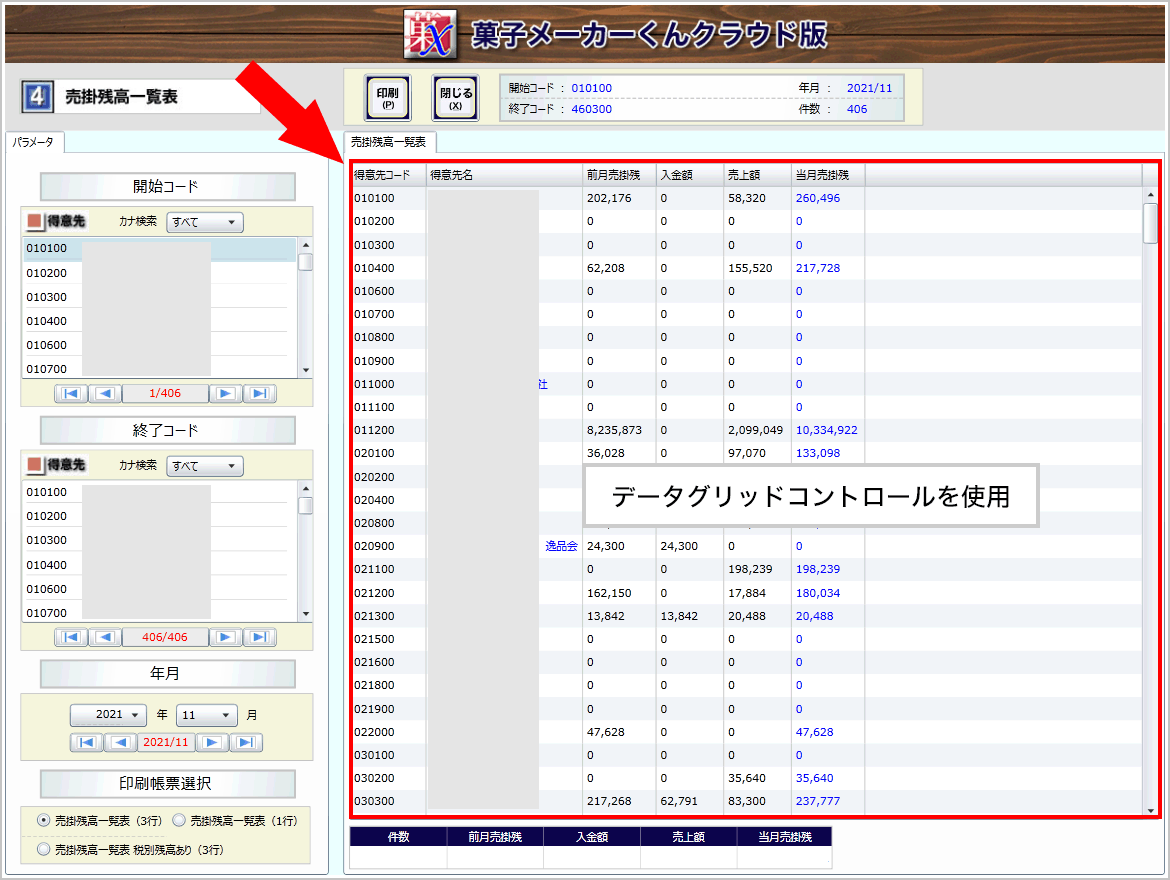Screen dimensions: 1170x880
Task: Click the 印刷 (P) print button
Action: pyautogui.click(x=388, y=98)
